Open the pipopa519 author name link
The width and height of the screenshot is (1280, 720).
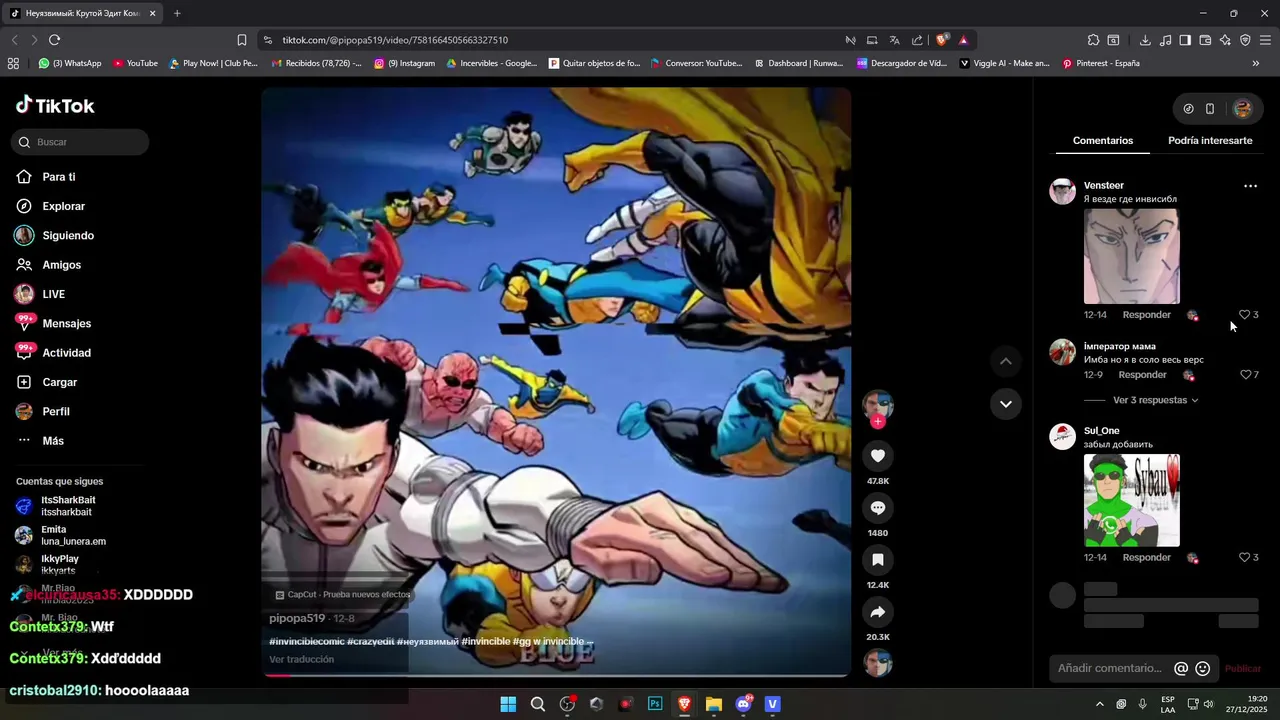point(297,619)
